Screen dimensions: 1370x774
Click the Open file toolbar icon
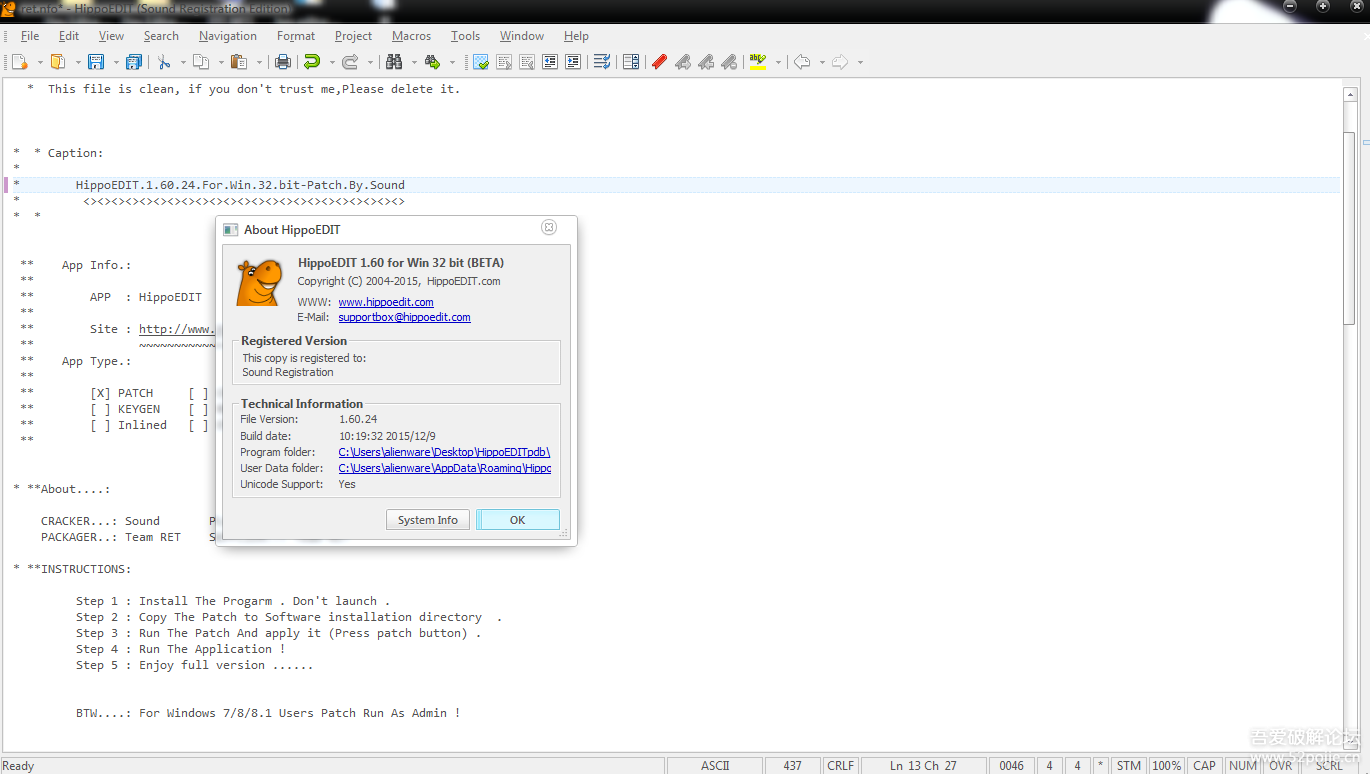58,62
